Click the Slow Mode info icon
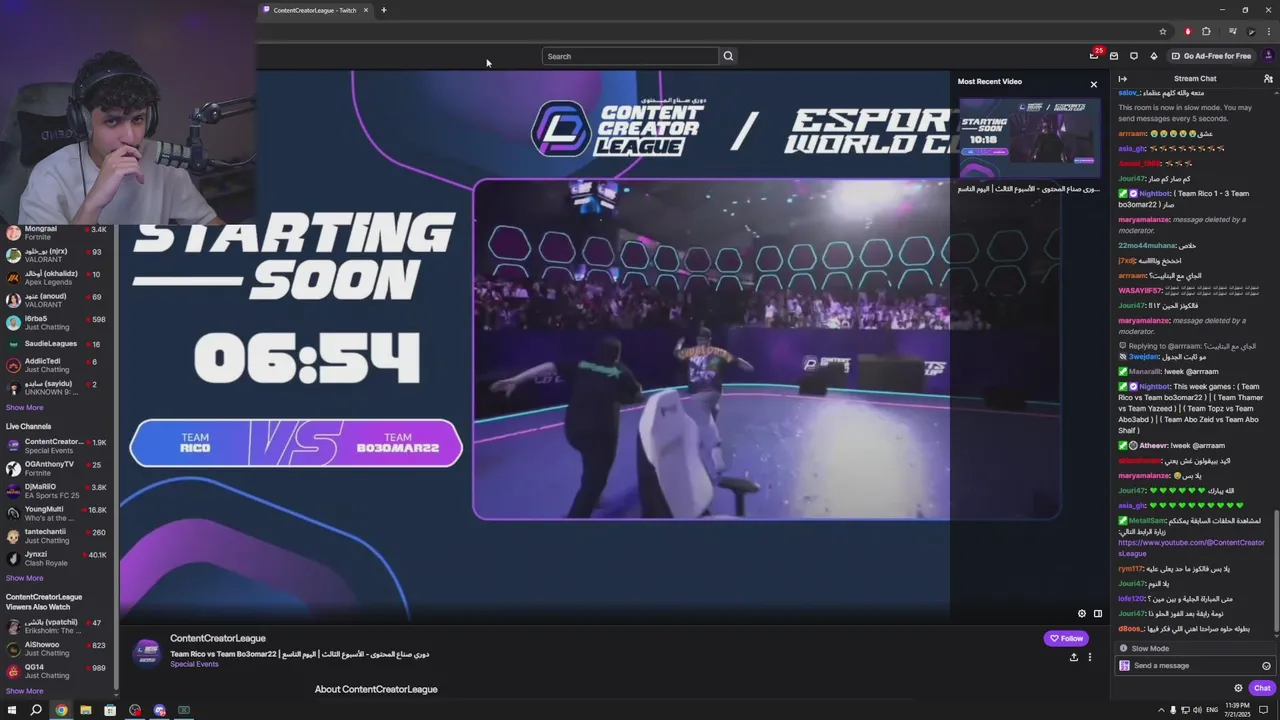1280x720 pixels. point(1123,649)
